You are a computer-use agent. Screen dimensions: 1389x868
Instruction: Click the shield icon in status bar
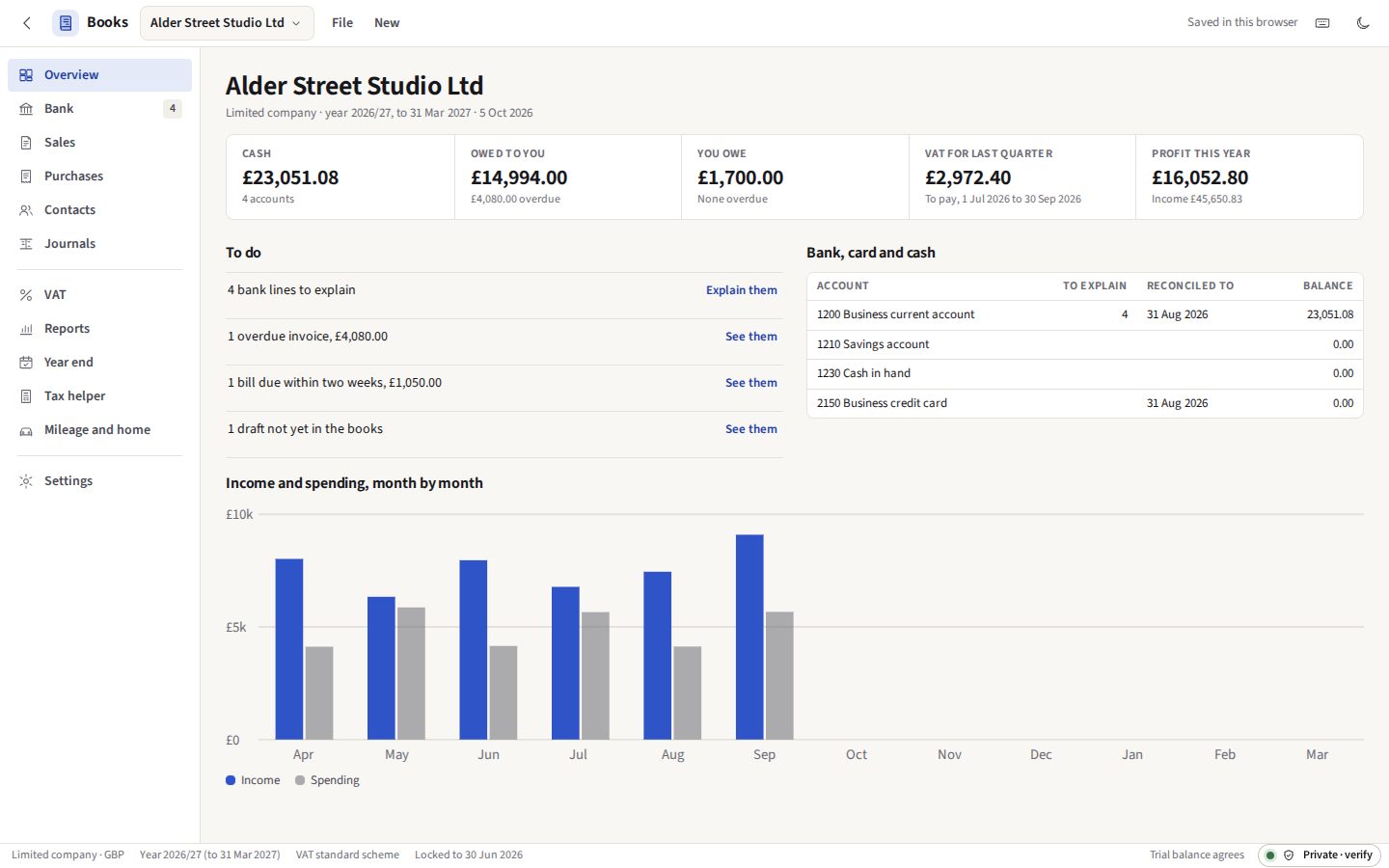(x=1289, y=855)
